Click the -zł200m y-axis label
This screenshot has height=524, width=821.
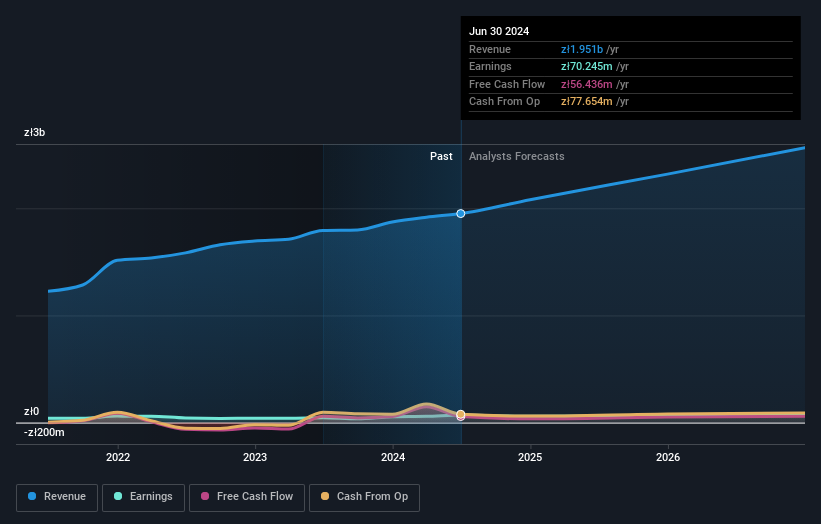tap(44, 432)
